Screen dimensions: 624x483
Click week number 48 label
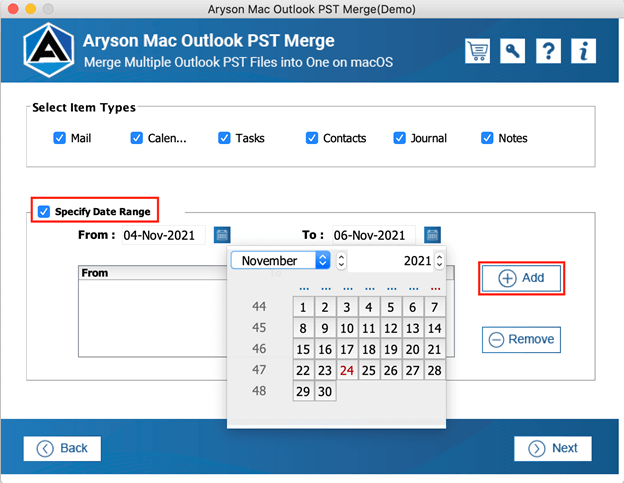pos(259,391)
